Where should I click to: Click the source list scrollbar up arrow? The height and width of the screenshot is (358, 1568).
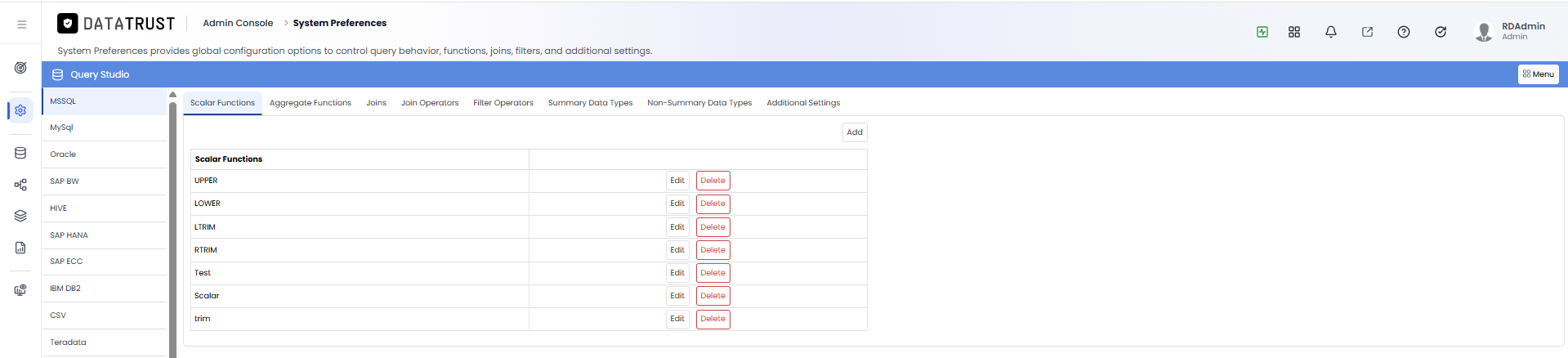pos(172,95)
